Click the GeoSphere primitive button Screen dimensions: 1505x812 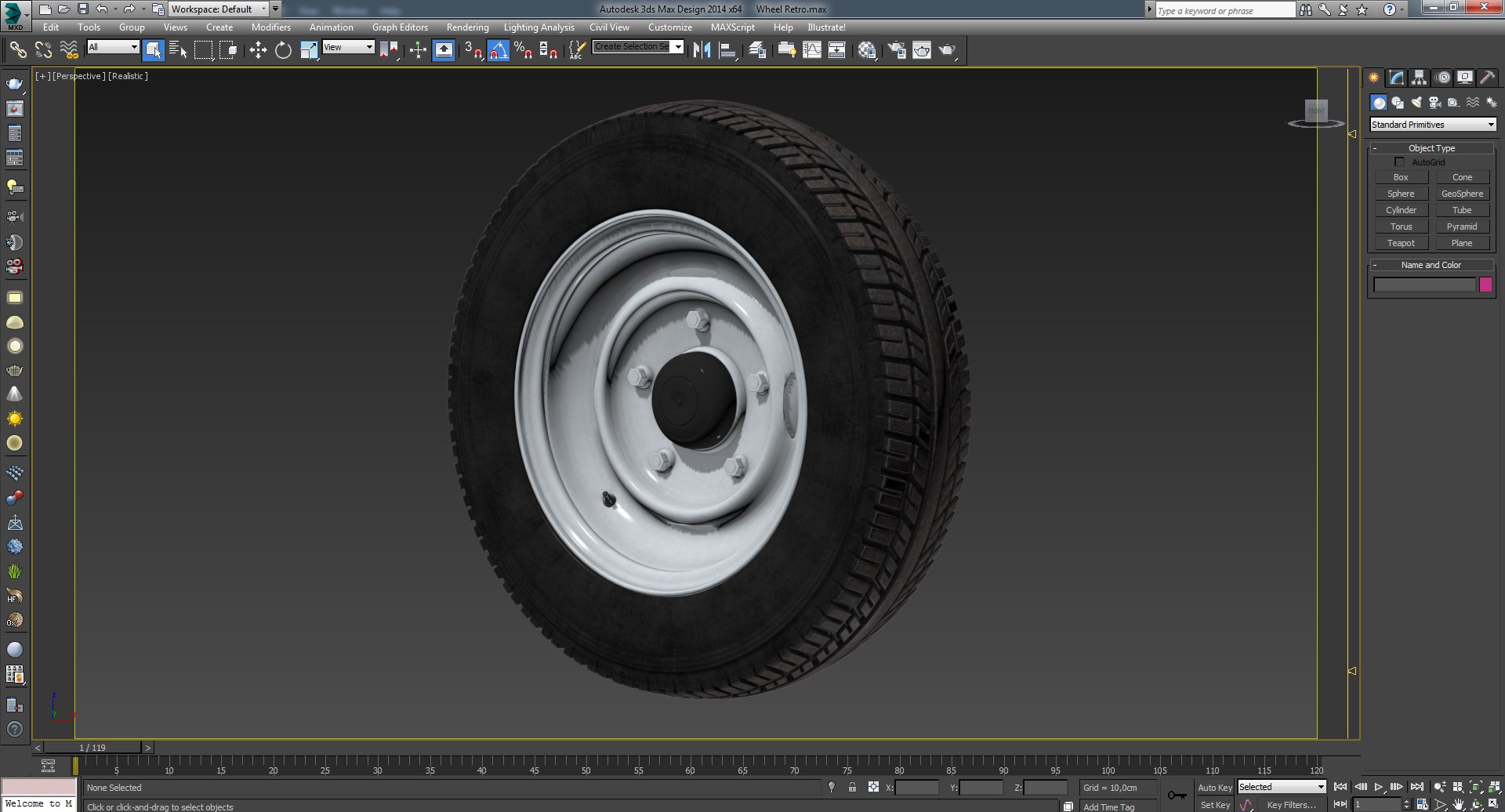(x=1462, y=194)
